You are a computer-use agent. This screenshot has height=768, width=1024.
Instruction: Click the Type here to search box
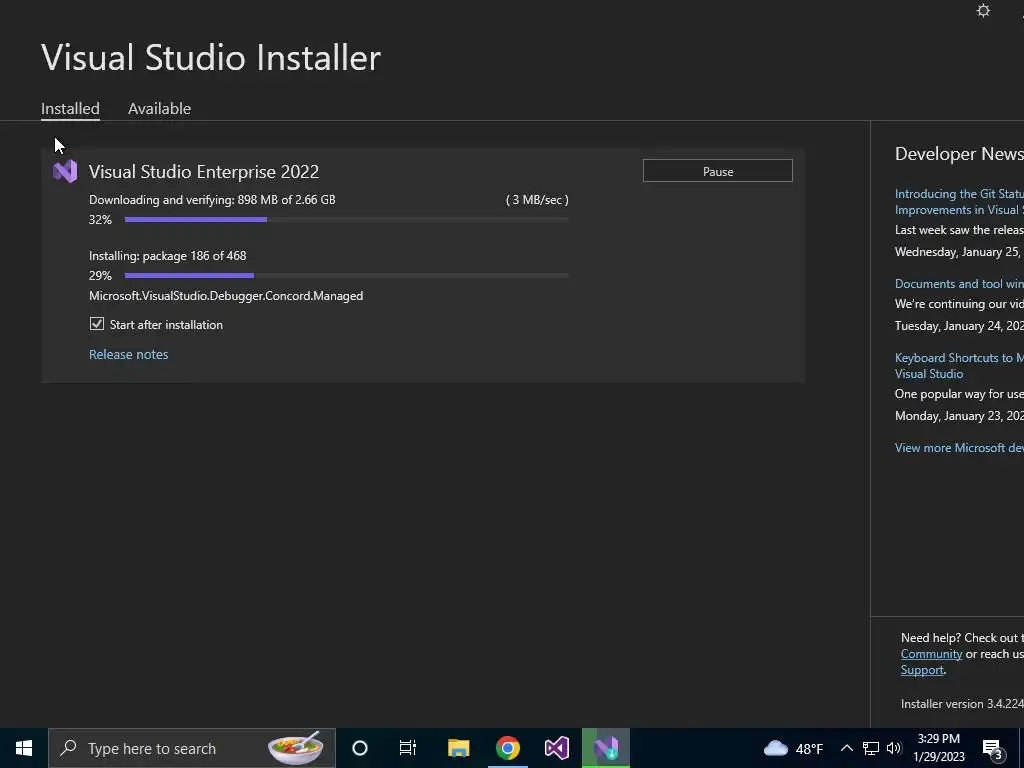coord(192,748)
